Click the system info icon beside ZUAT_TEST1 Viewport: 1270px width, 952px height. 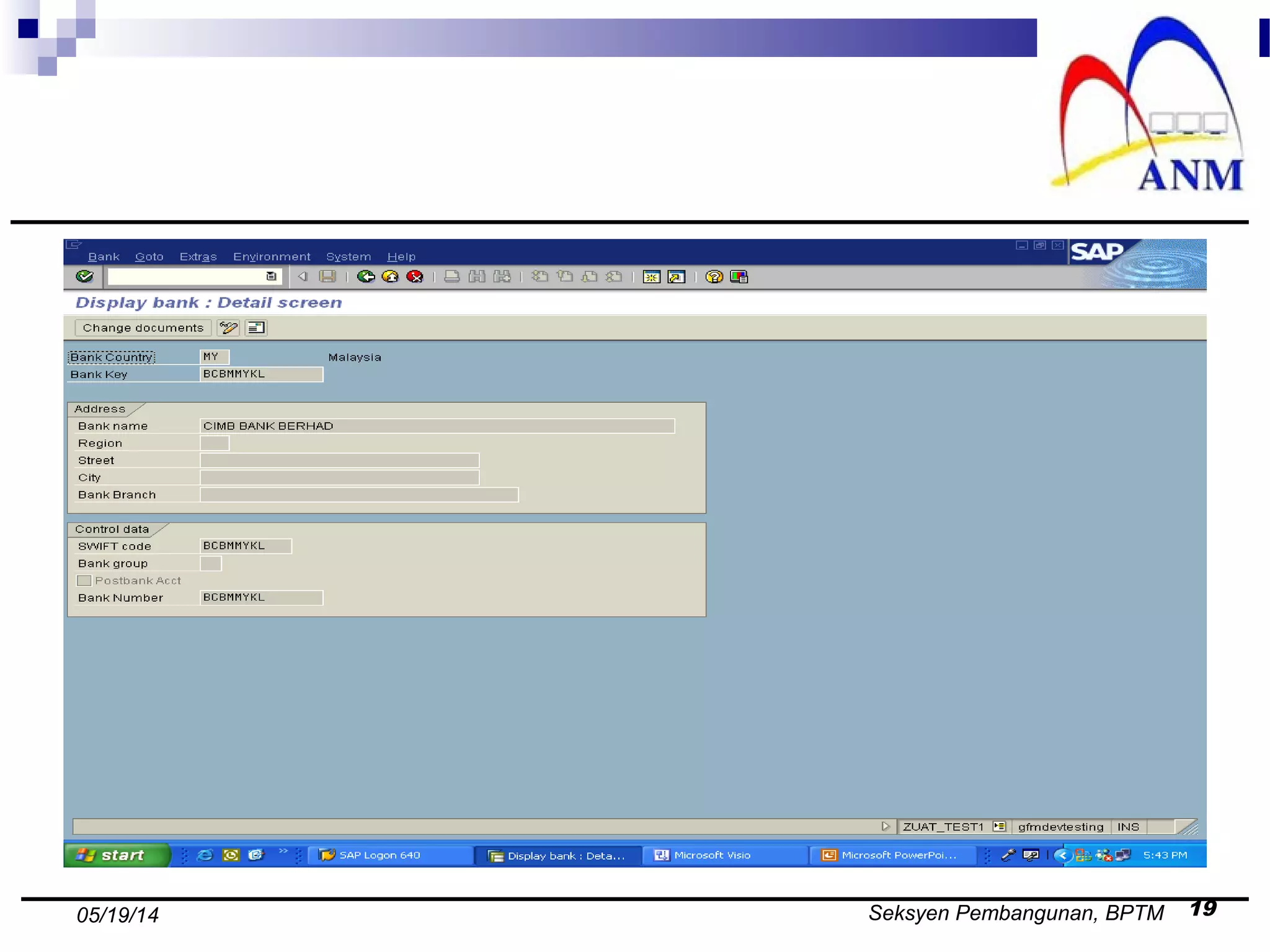[x=998, y=826]
